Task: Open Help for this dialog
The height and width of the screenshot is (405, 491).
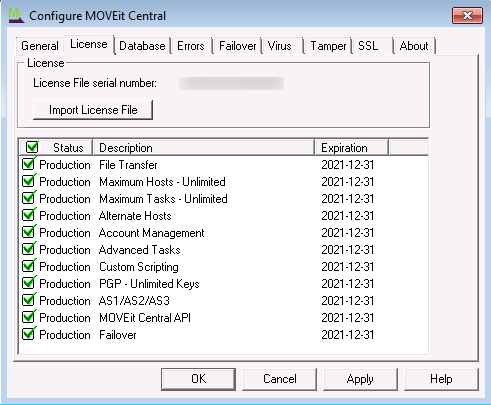Action: point(441,379)
